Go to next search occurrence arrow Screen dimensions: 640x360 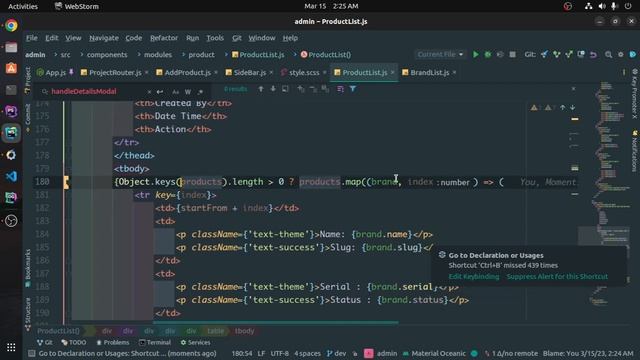[273, 89]
